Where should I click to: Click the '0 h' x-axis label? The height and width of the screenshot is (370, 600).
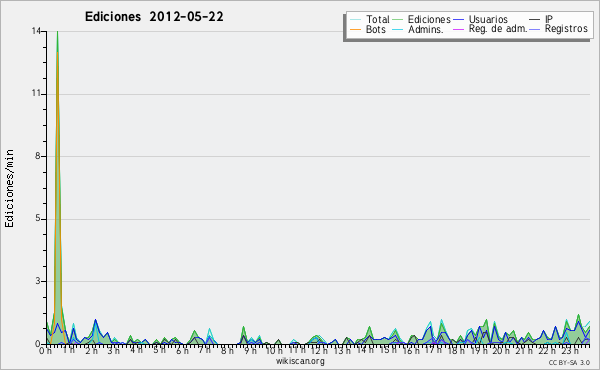pyautogui.click(x=45, y=350)
